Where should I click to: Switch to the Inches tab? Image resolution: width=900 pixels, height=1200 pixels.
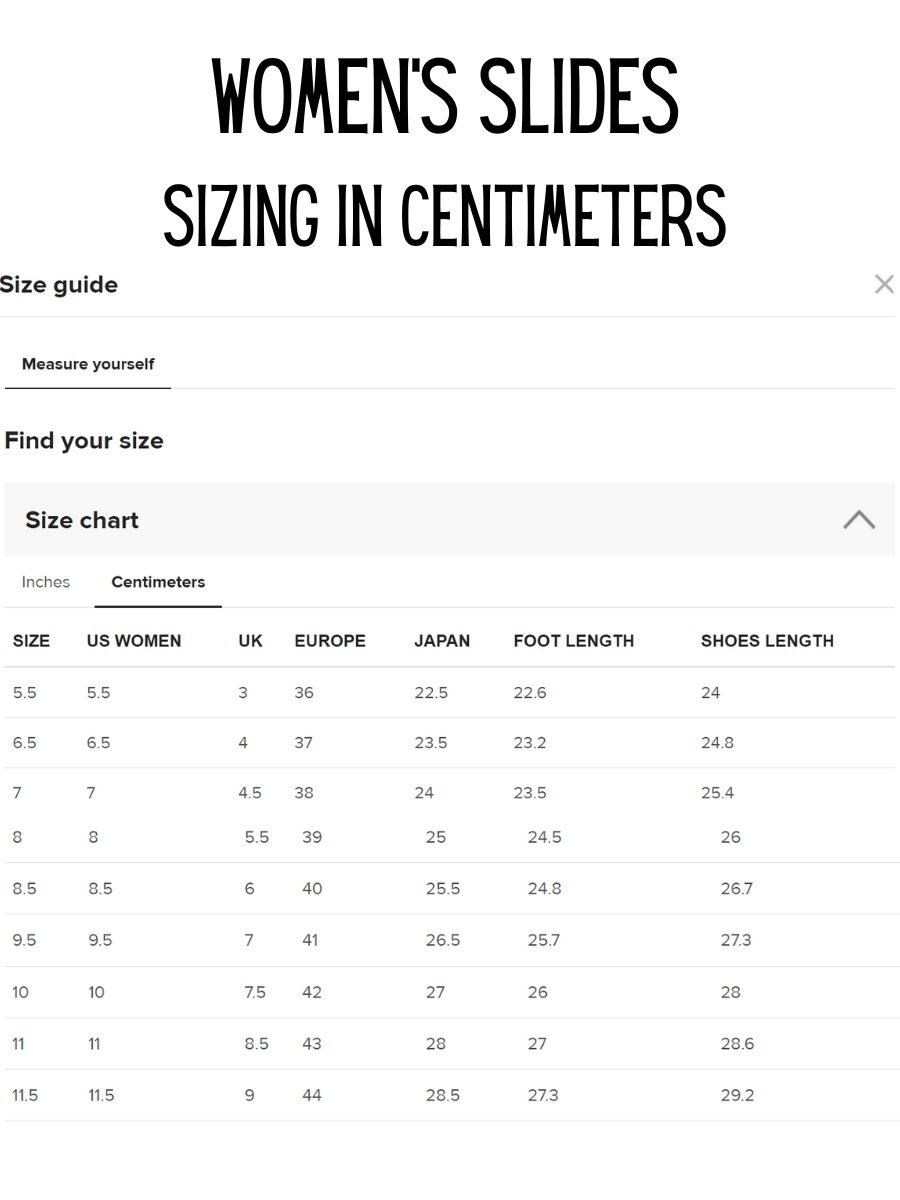(x=46, y=582)
